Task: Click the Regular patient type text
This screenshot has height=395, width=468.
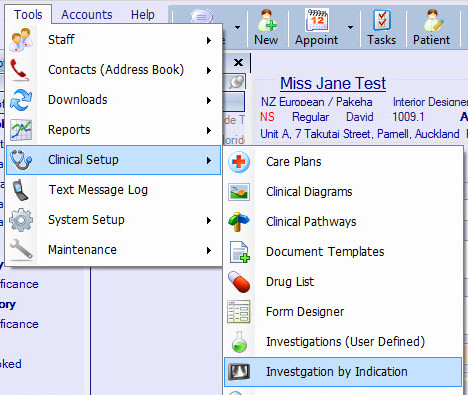Action: pos(310,117)
